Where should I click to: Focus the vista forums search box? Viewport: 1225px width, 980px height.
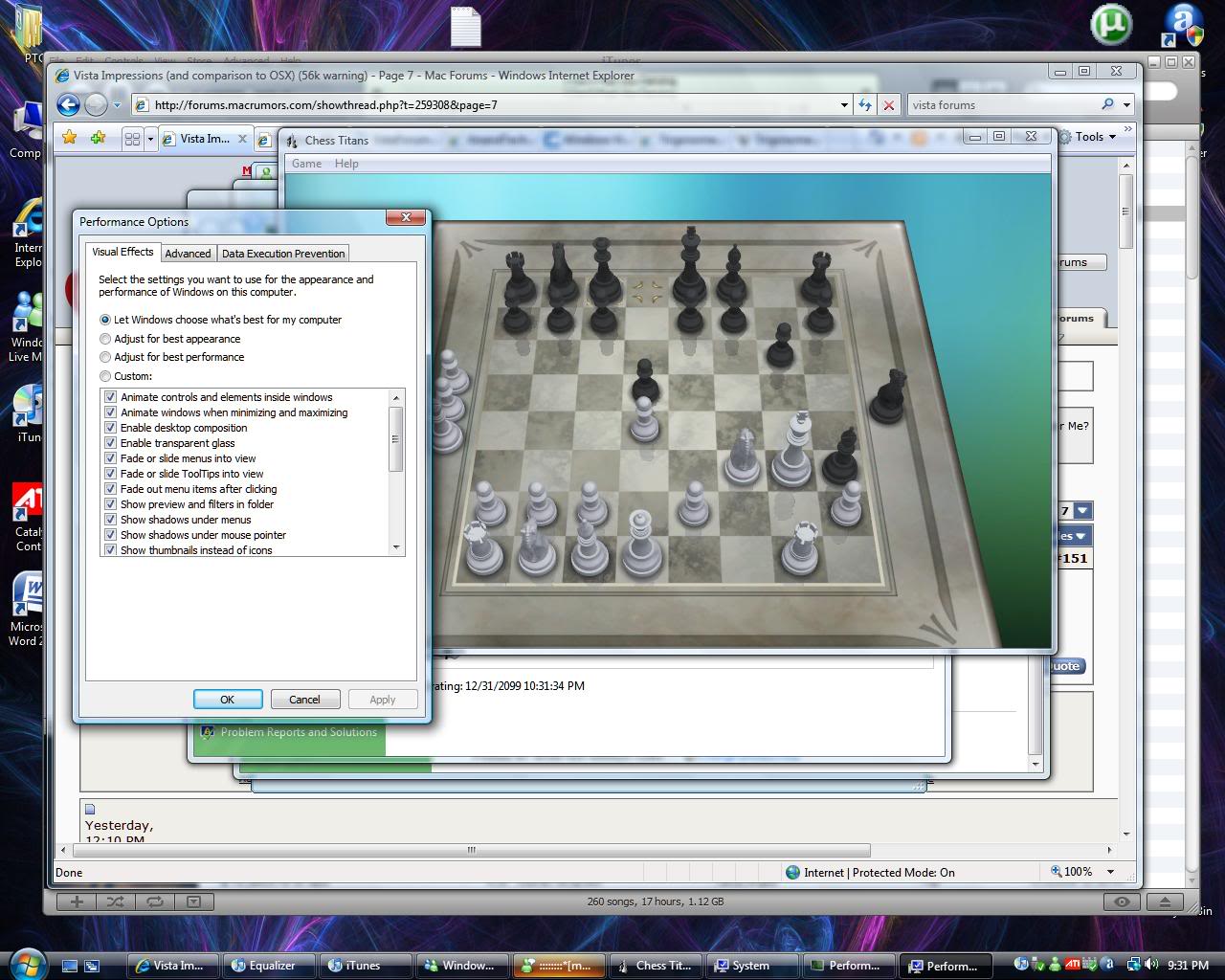tap(1003, 105)
